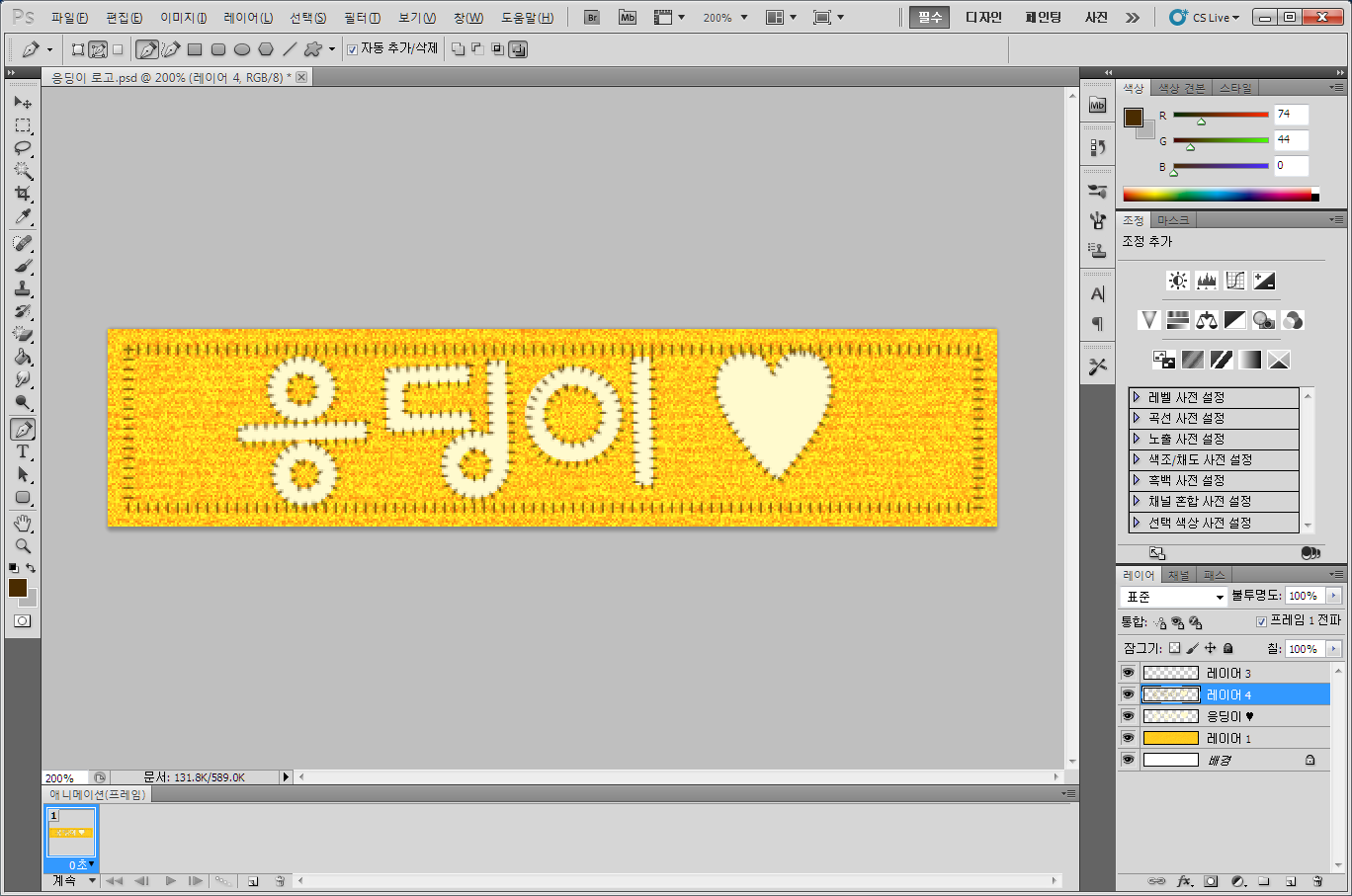
Task: Open the 이미지(I) menu
Action: pos(184,18)
